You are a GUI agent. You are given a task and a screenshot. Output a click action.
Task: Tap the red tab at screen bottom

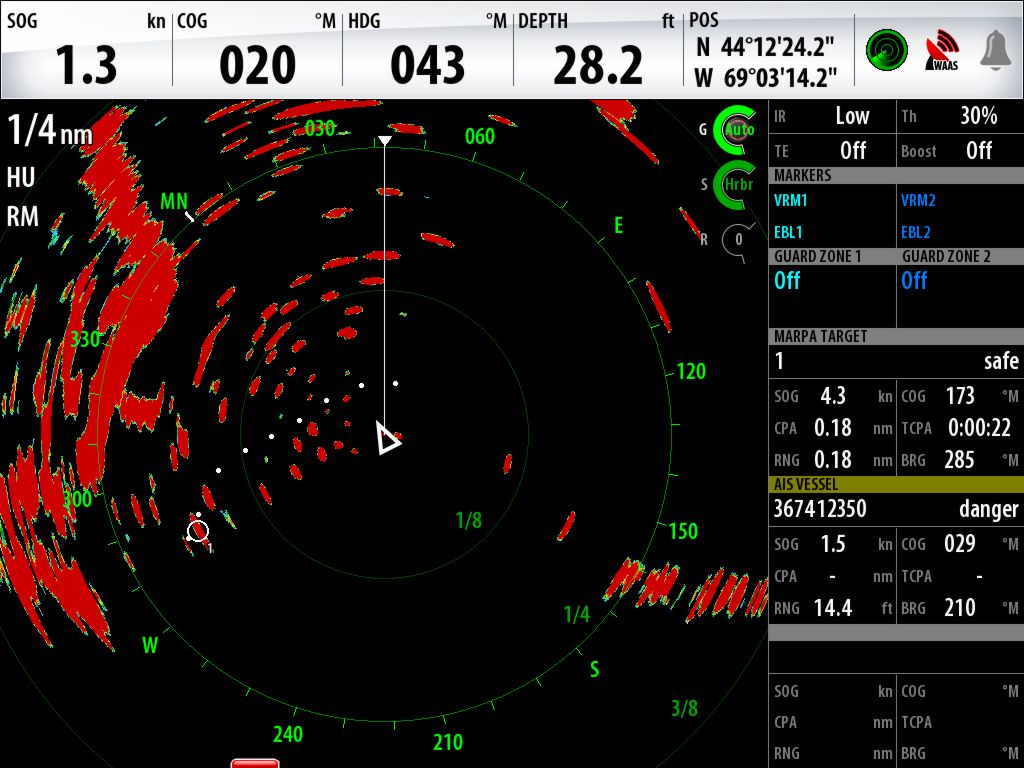pos(255,763)
